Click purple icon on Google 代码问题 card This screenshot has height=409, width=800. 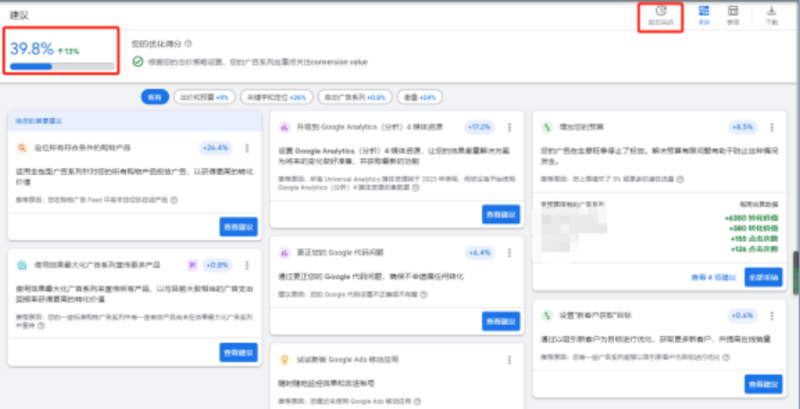pyautogui.click(x=285, y=252)
